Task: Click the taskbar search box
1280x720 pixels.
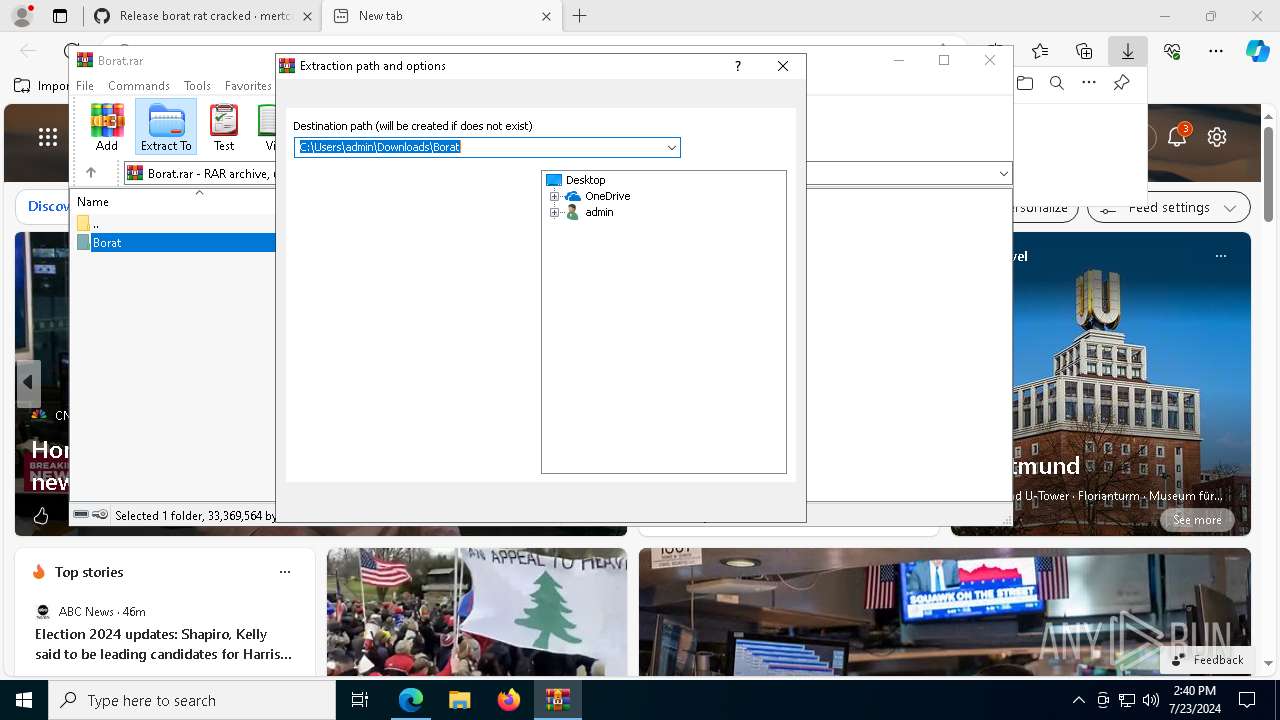Action: [192, 700]
